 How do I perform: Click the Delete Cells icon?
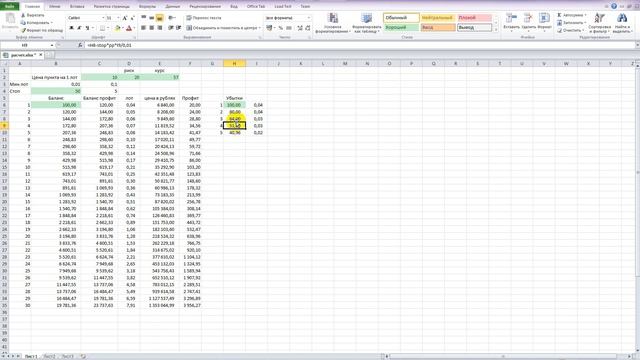[528, 18]
